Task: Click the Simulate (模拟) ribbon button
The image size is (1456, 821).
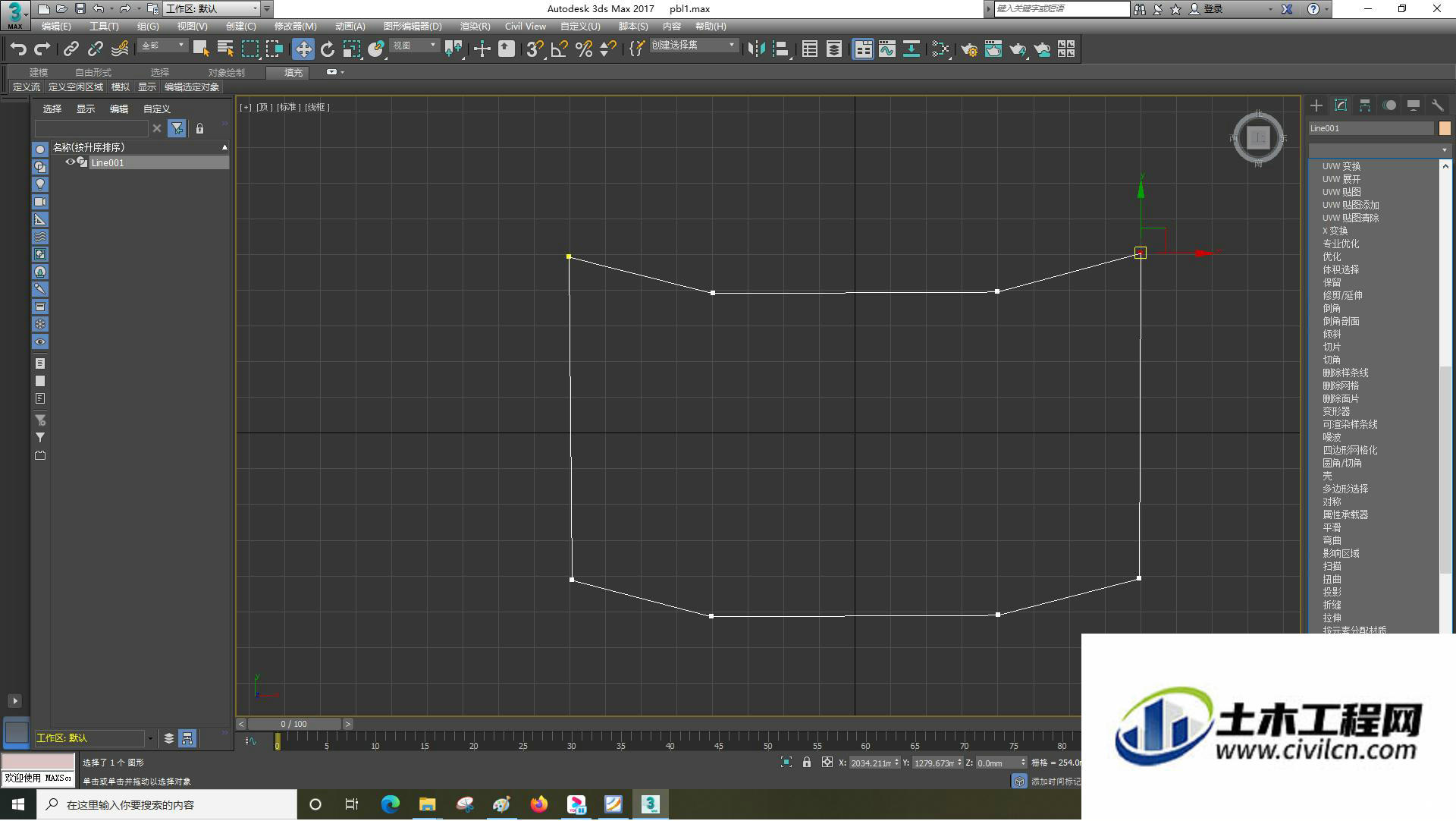Action: (x=121, y=87)
